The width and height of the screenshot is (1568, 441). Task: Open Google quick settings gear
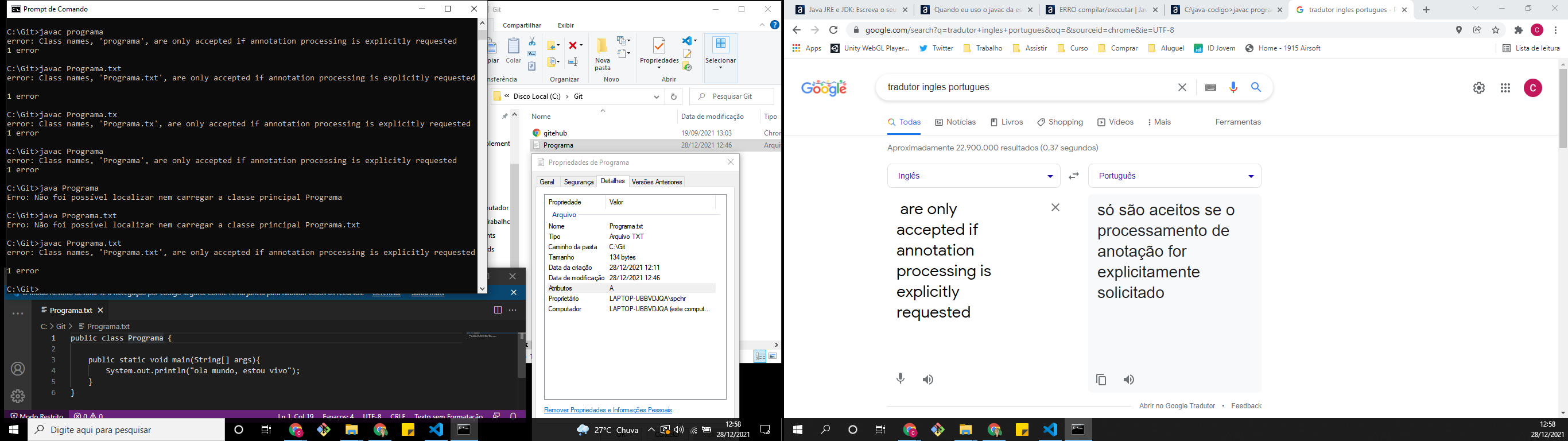tap(1478, 88)
